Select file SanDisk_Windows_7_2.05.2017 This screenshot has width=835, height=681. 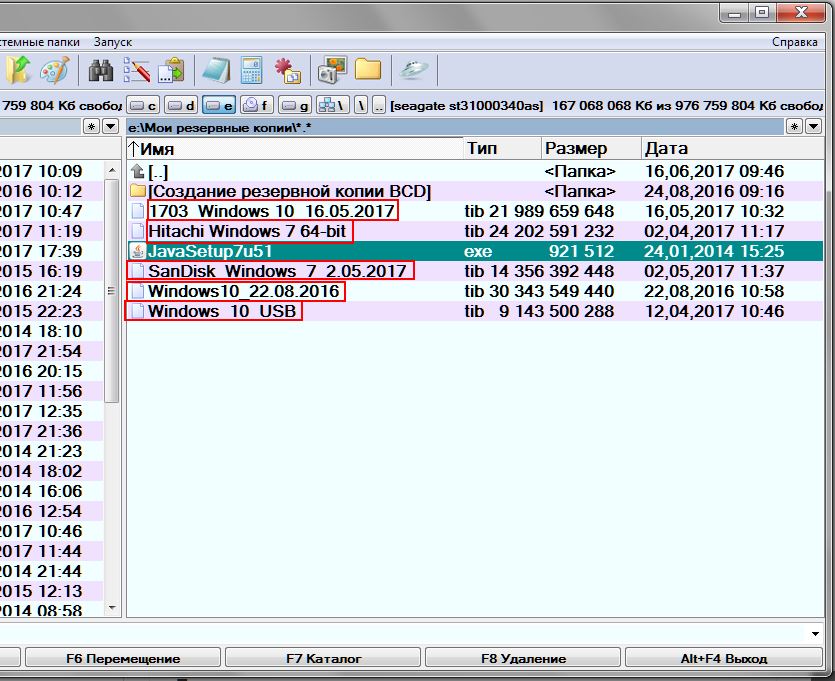click(474, 271)
